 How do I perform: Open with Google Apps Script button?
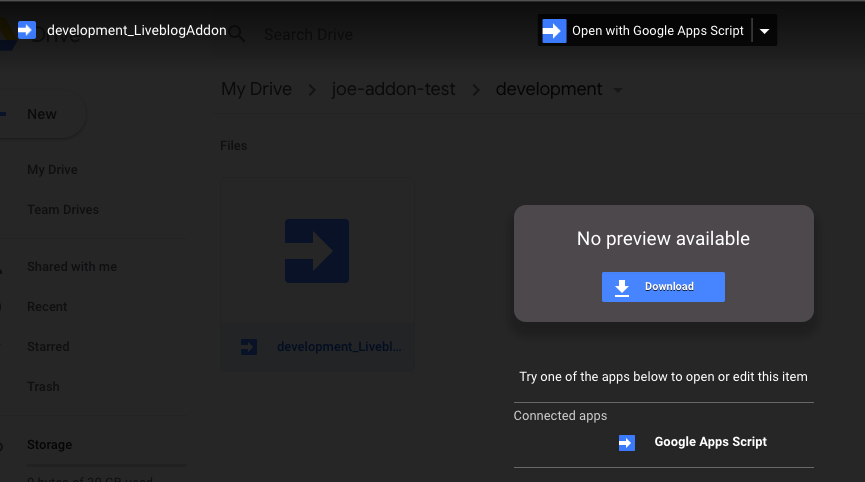click(644, 30)
